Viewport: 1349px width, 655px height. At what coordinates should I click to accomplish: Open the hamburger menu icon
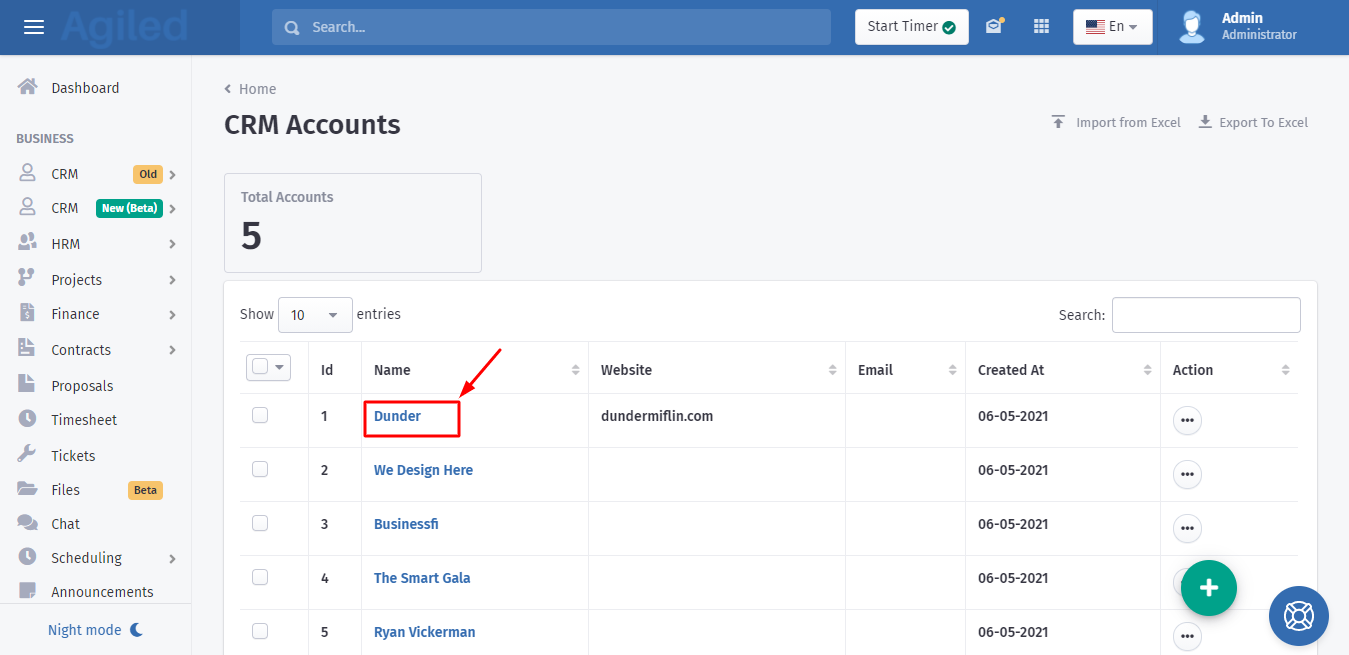[34, 27]
